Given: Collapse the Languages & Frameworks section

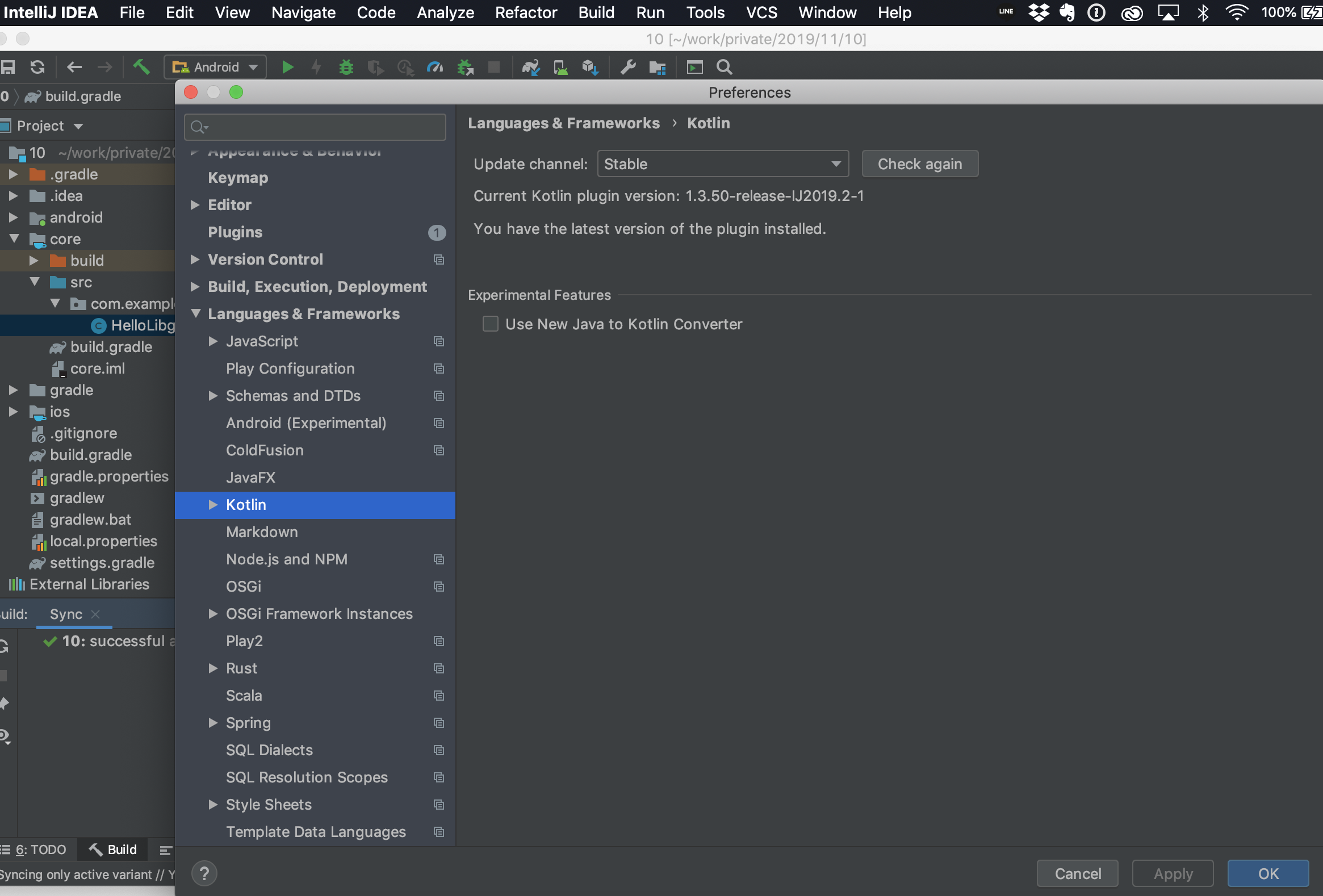Looking at the screenshot, I should (195, 313).
